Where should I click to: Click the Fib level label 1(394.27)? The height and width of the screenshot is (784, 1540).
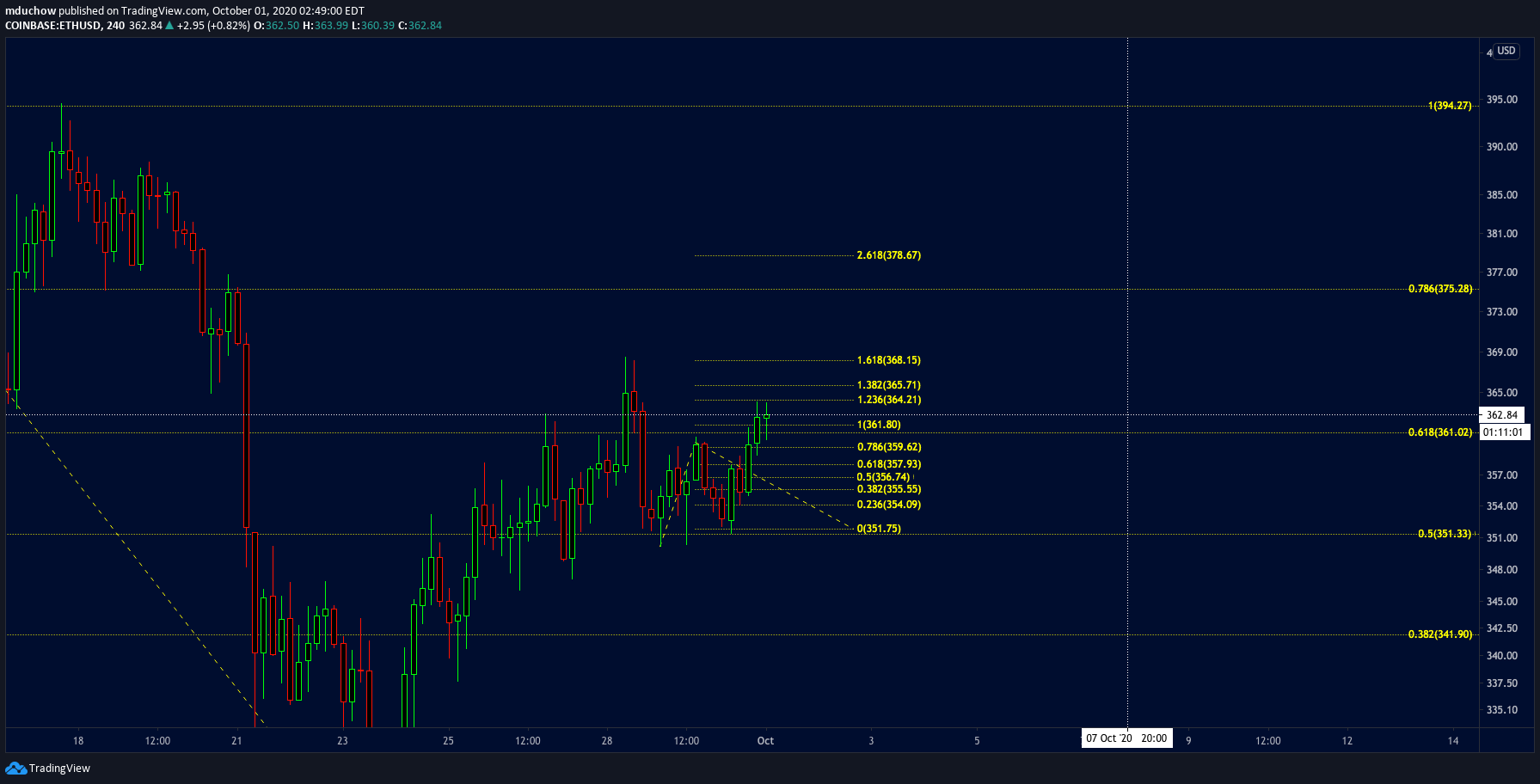pyautogui.click(x=1450, y=106)
